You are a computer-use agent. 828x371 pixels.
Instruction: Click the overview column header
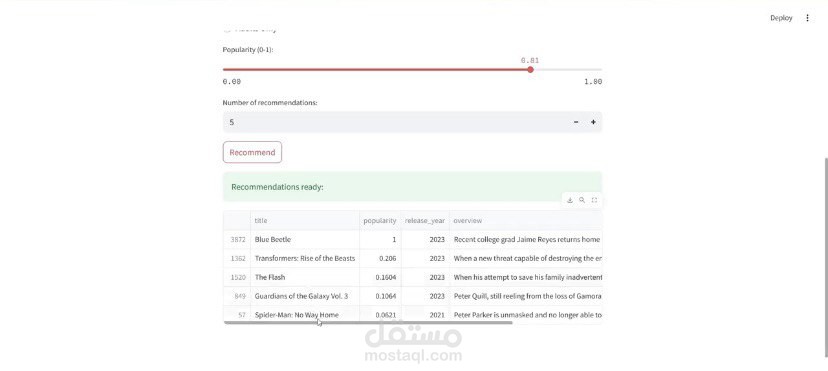pos(525,221)
